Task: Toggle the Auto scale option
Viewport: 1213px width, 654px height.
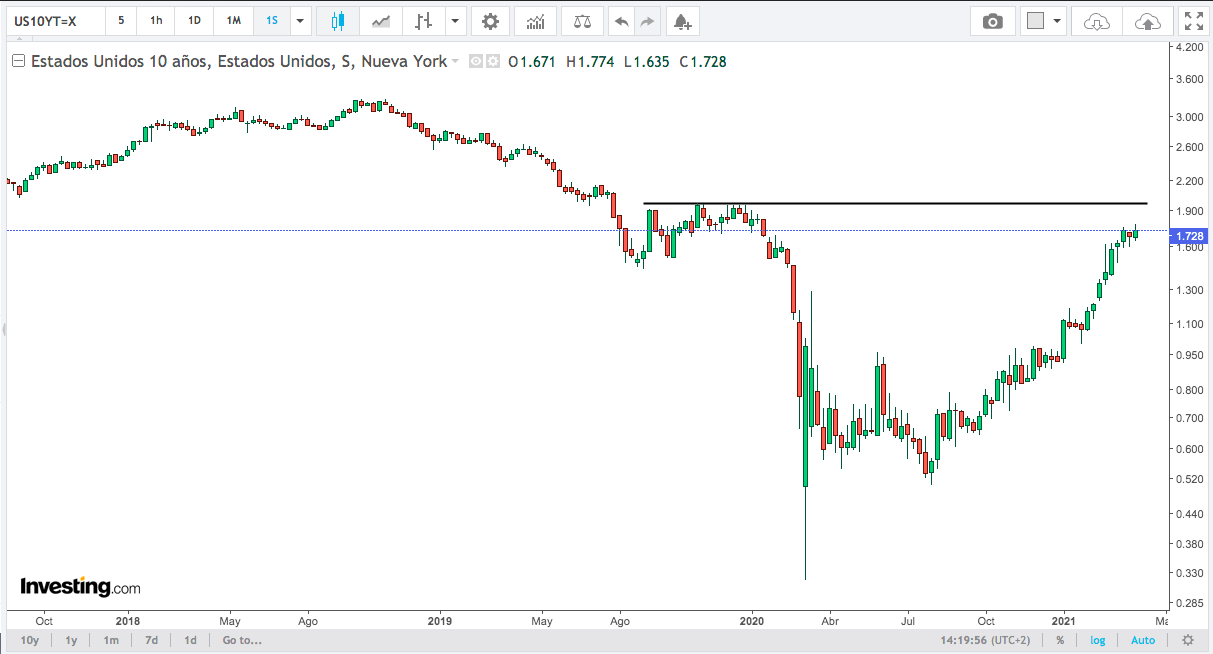Action: (x=1143, y=640)
